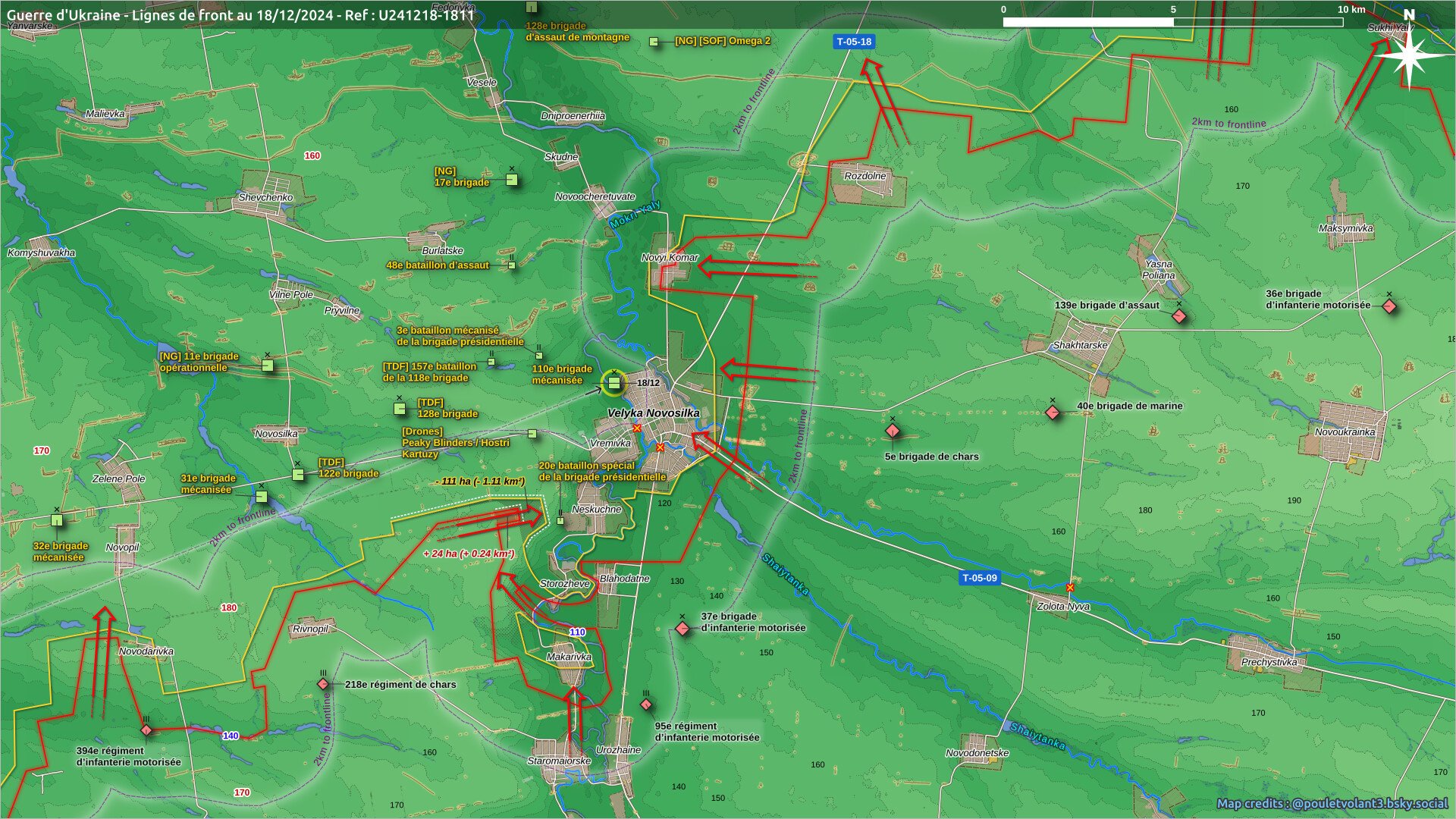Click the blue 110 height marker near Makarivka
The height and width of the screenshot is (819, 1456).
pos(577,632)
